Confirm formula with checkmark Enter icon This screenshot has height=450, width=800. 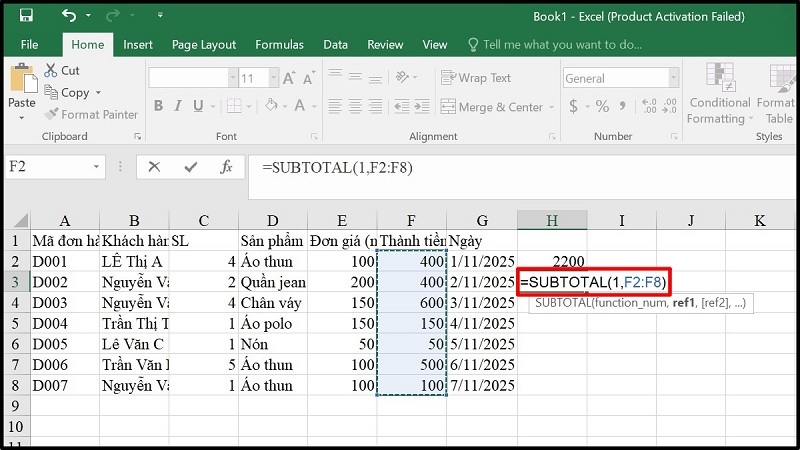coord(191,167)
